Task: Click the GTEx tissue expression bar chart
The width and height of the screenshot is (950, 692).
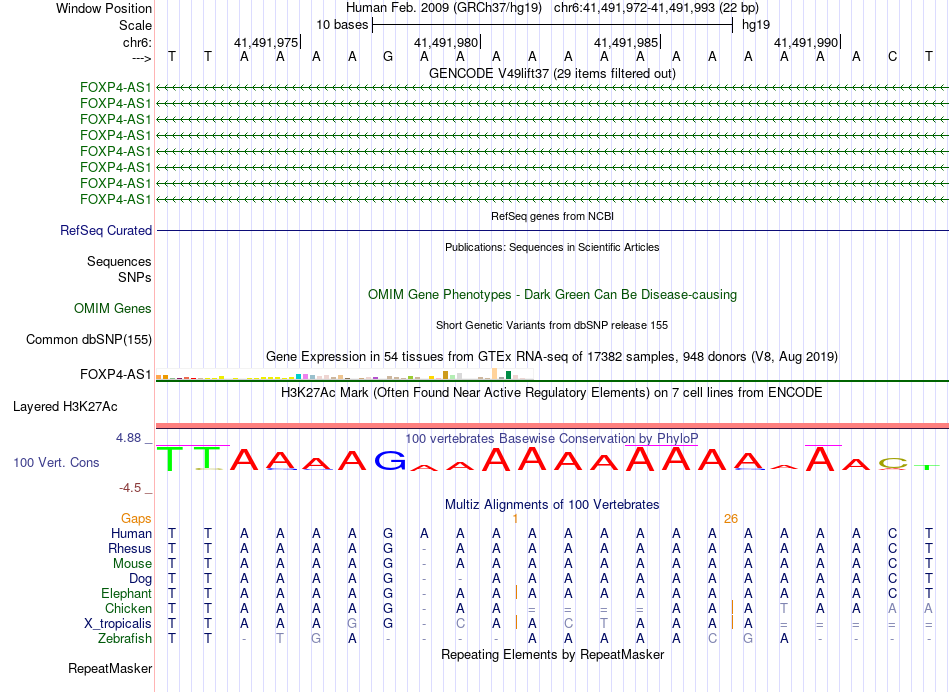Action: 344,374
